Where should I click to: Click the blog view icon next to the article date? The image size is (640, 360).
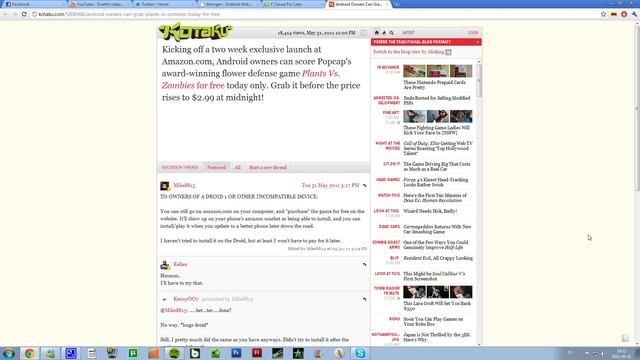pos(363,33)
